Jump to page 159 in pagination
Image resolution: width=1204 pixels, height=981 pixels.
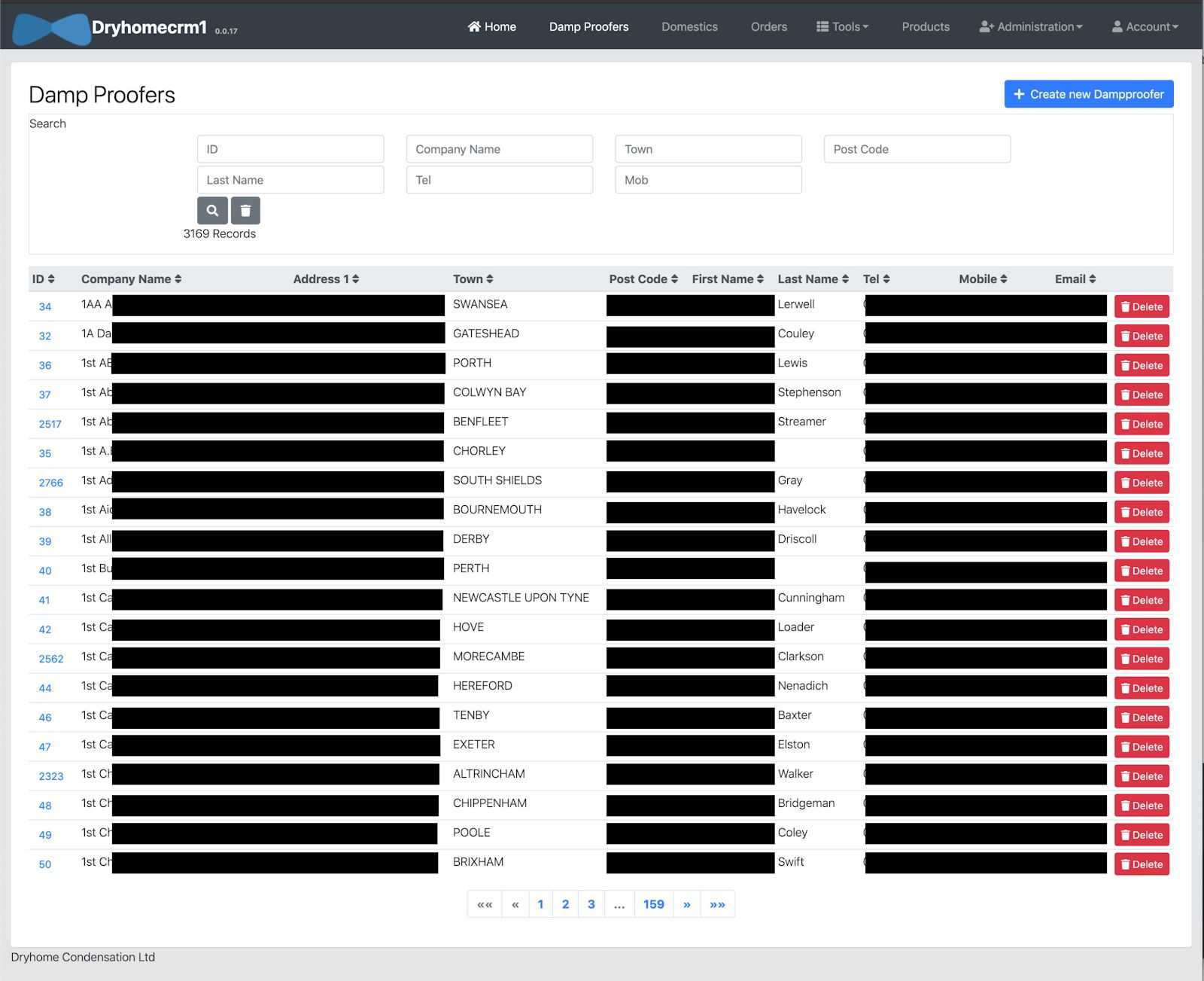coord(653,904)
